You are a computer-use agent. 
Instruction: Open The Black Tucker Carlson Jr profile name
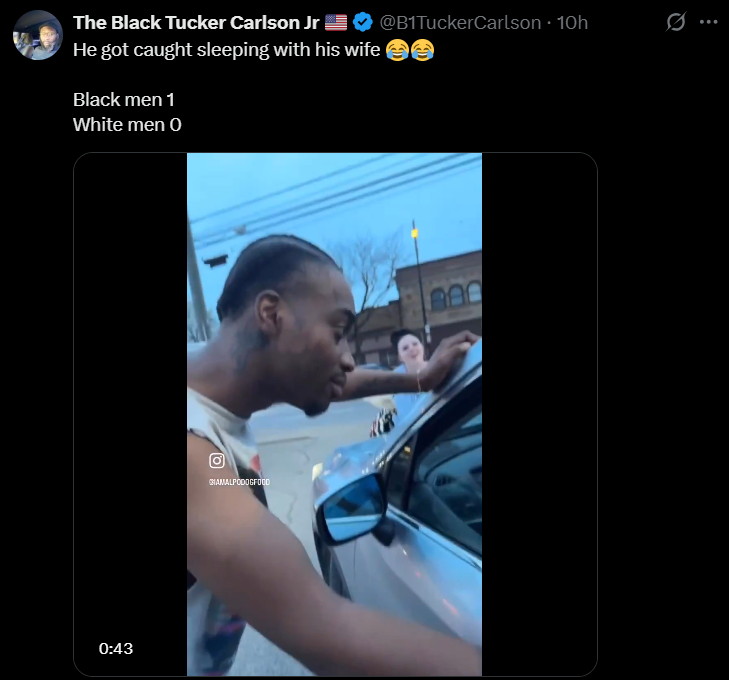(196, 22)
